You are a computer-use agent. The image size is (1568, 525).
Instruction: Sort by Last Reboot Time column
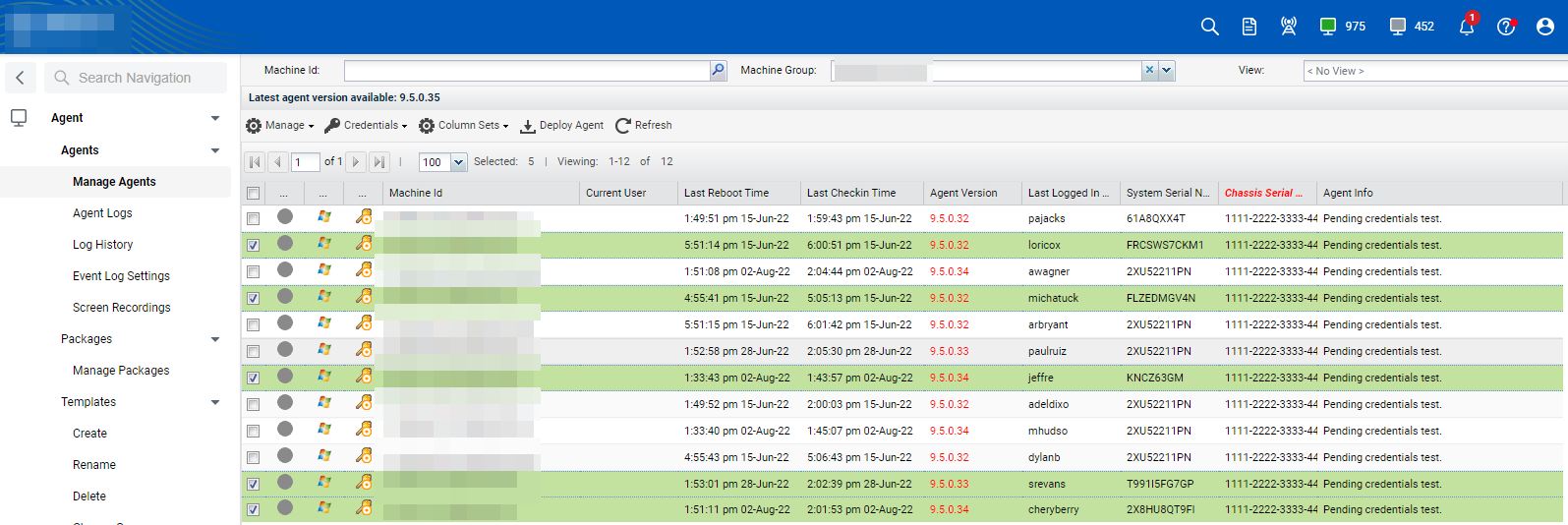pyautogui.click(x=737, y=193)
